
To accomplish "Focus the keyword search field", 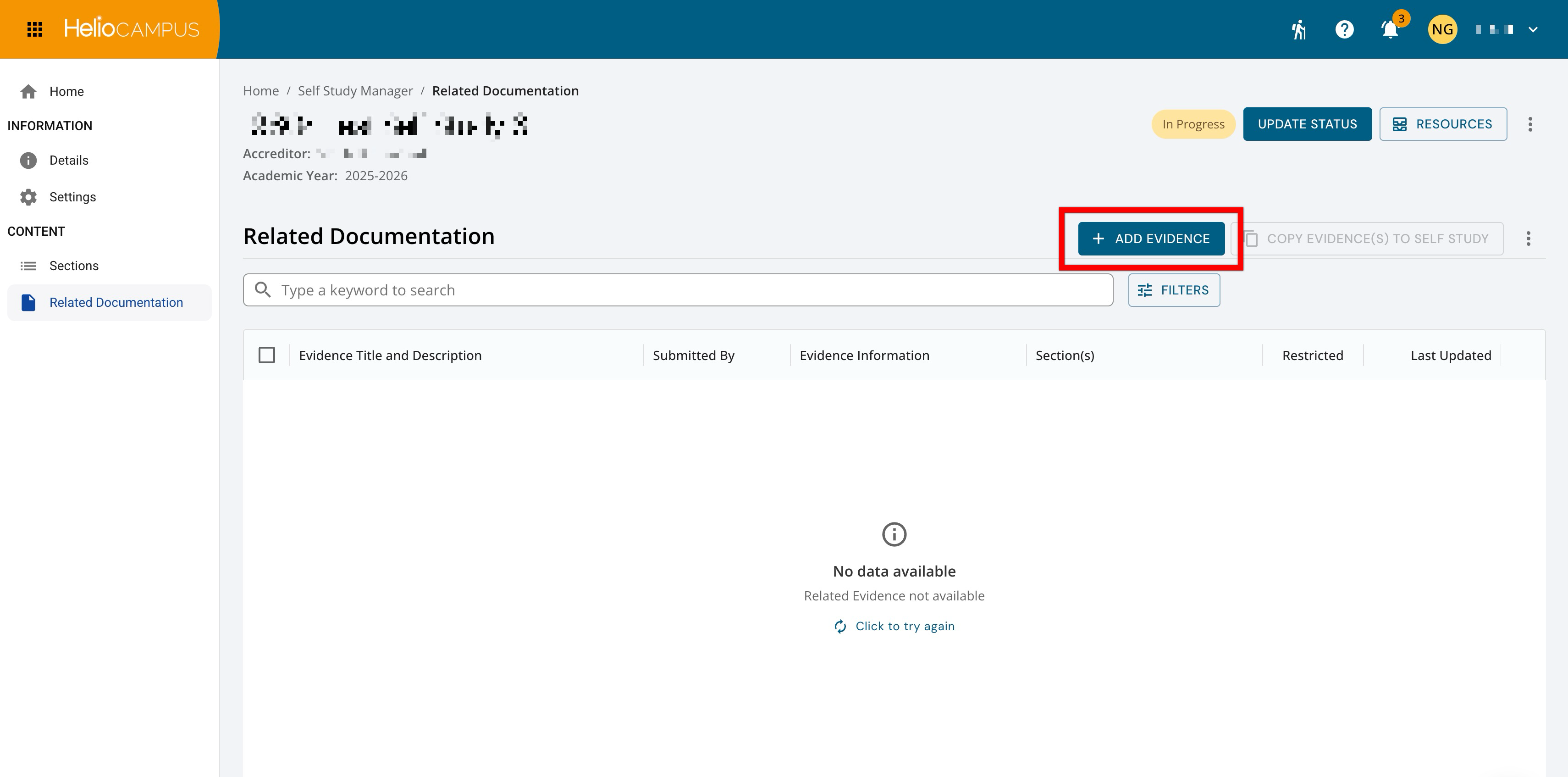I will tap(678, 290).
